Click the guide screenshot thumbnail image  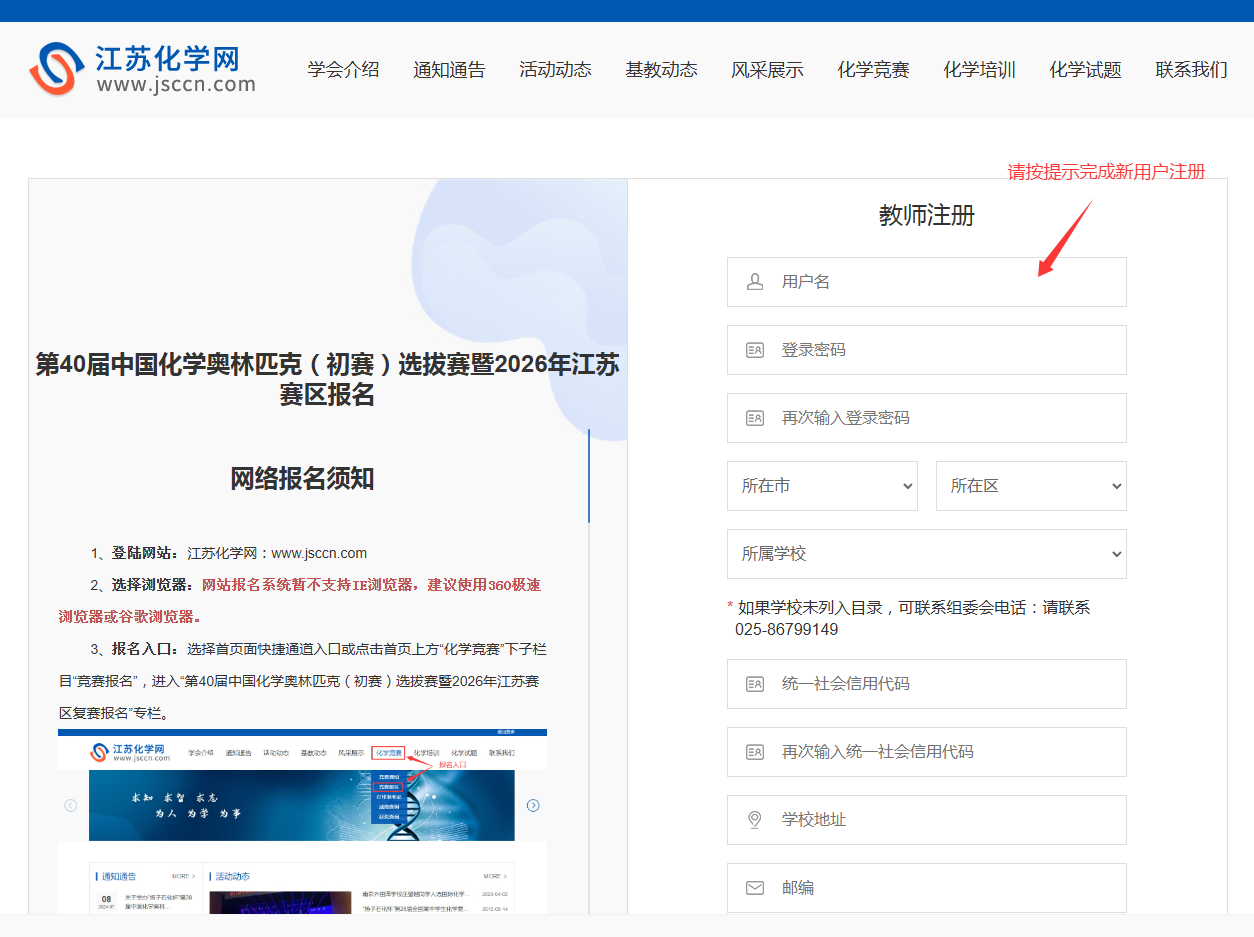tap(302, 821)
